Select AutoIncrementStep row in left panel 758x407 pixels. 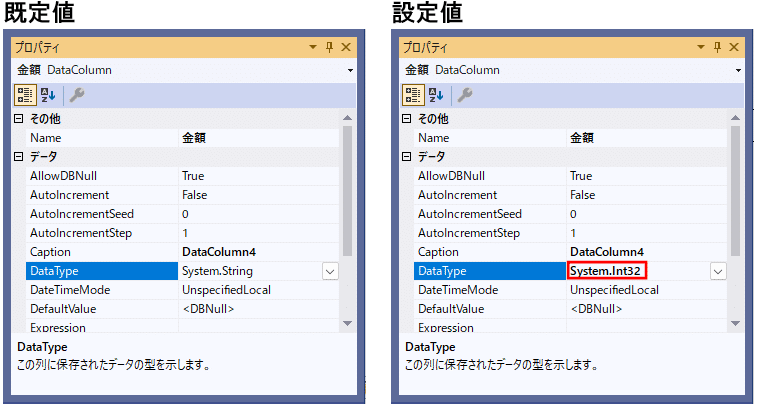click(182, 233)
